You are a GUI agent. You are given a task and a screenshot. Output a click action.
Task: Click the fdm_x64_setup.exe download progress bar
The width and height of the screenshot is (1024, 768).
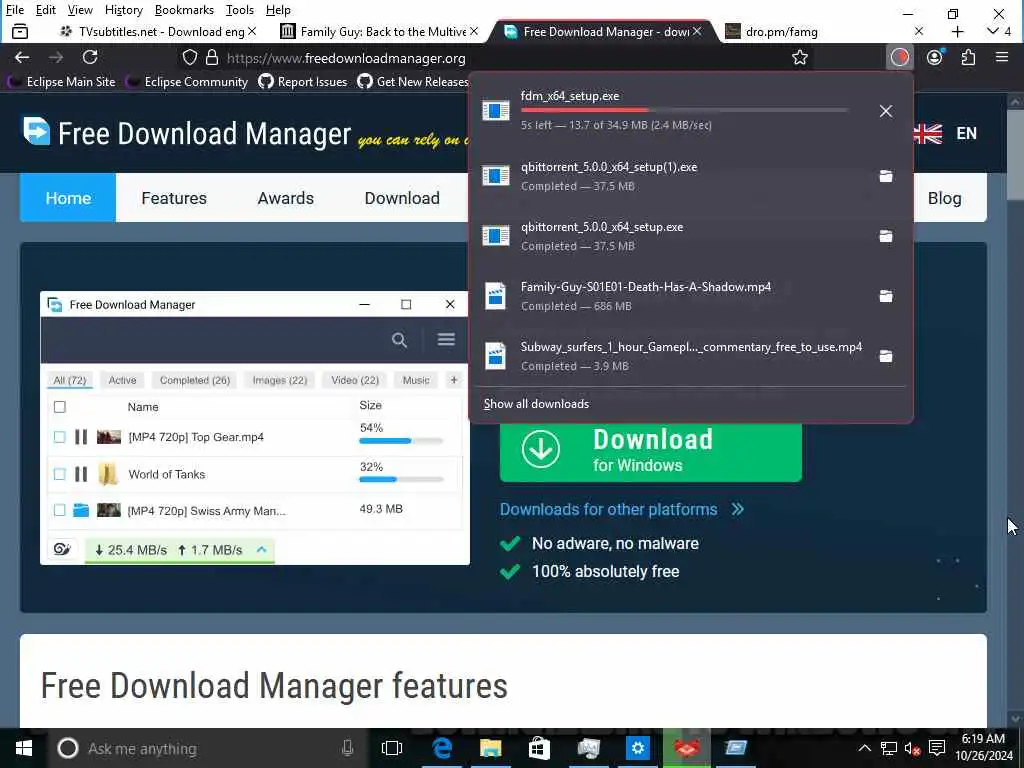coord(684,110)
